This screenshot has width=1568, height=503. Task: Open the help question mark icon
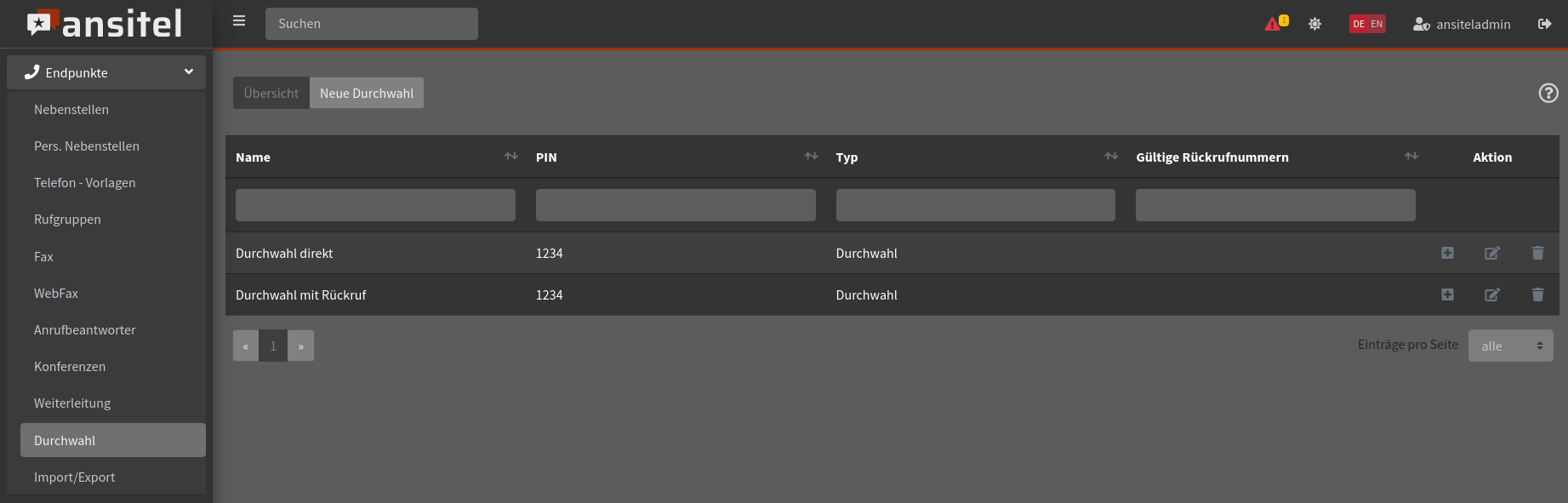click(x=1548, y=94)
